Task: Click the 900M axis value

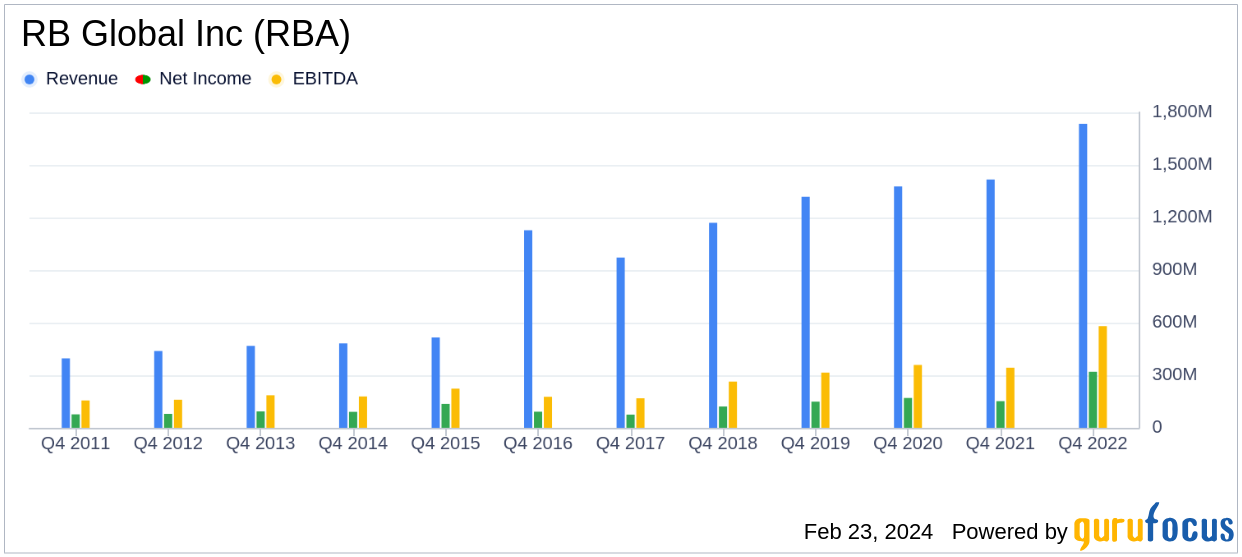Action: pyautogui.click(x=1175, y=270)
